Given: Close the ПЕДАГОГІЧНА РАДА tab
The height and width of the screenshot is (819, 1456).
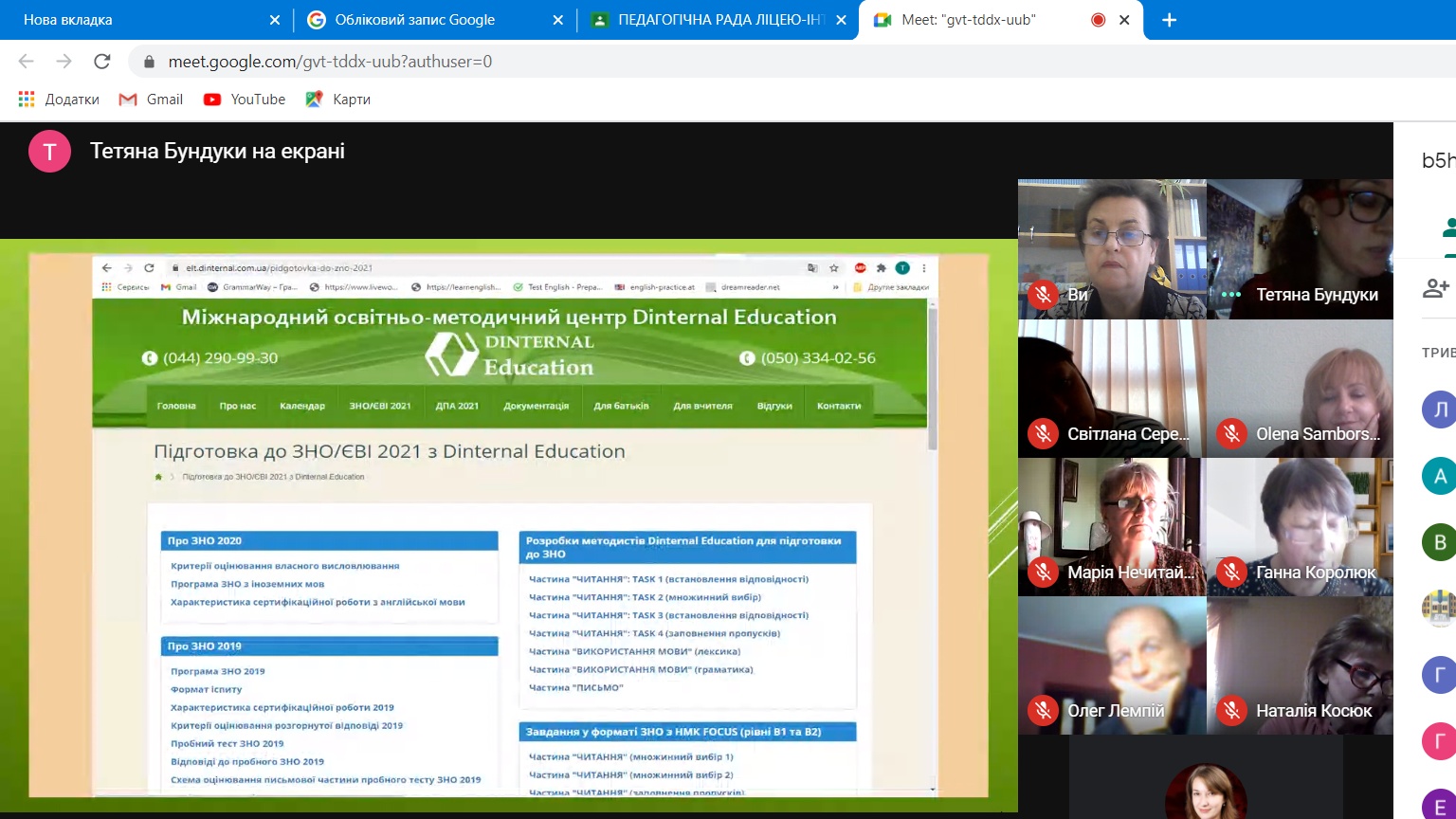Looking at the screenshot, I should pos(841,20).
